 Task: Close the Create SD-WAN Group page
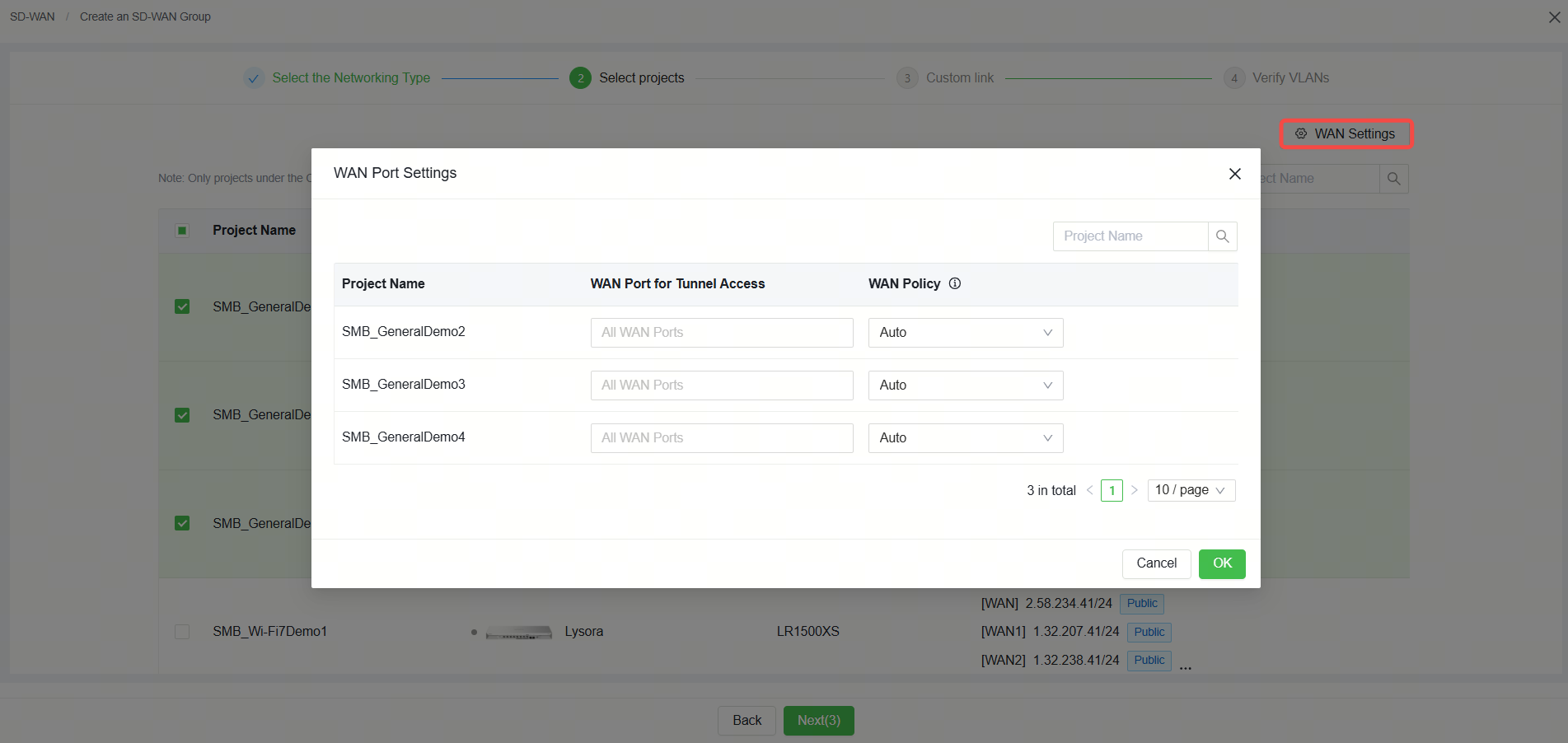pos(1554,16)
